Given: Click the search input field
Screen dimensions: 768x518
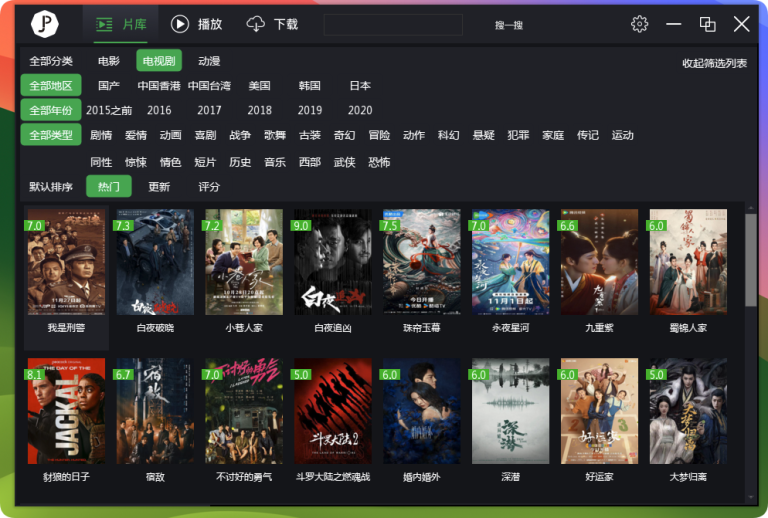Looking at the screenshot, I should 393,24.
